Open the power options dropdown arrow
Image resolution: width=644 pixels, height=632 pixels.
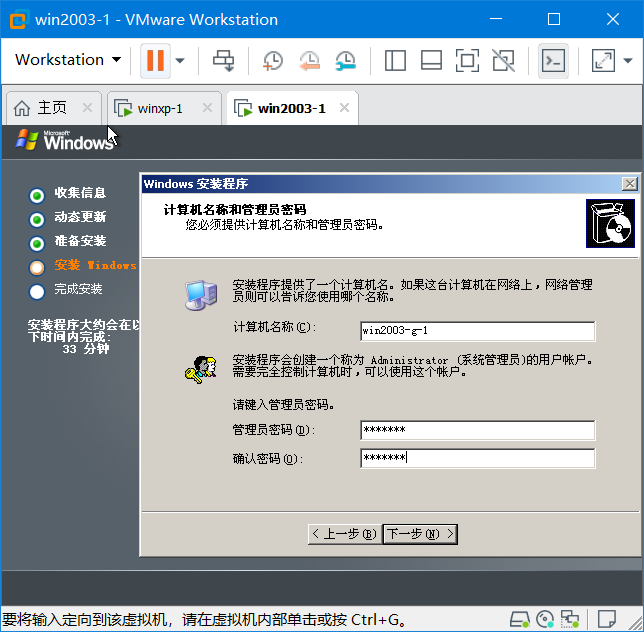point(180,61)
